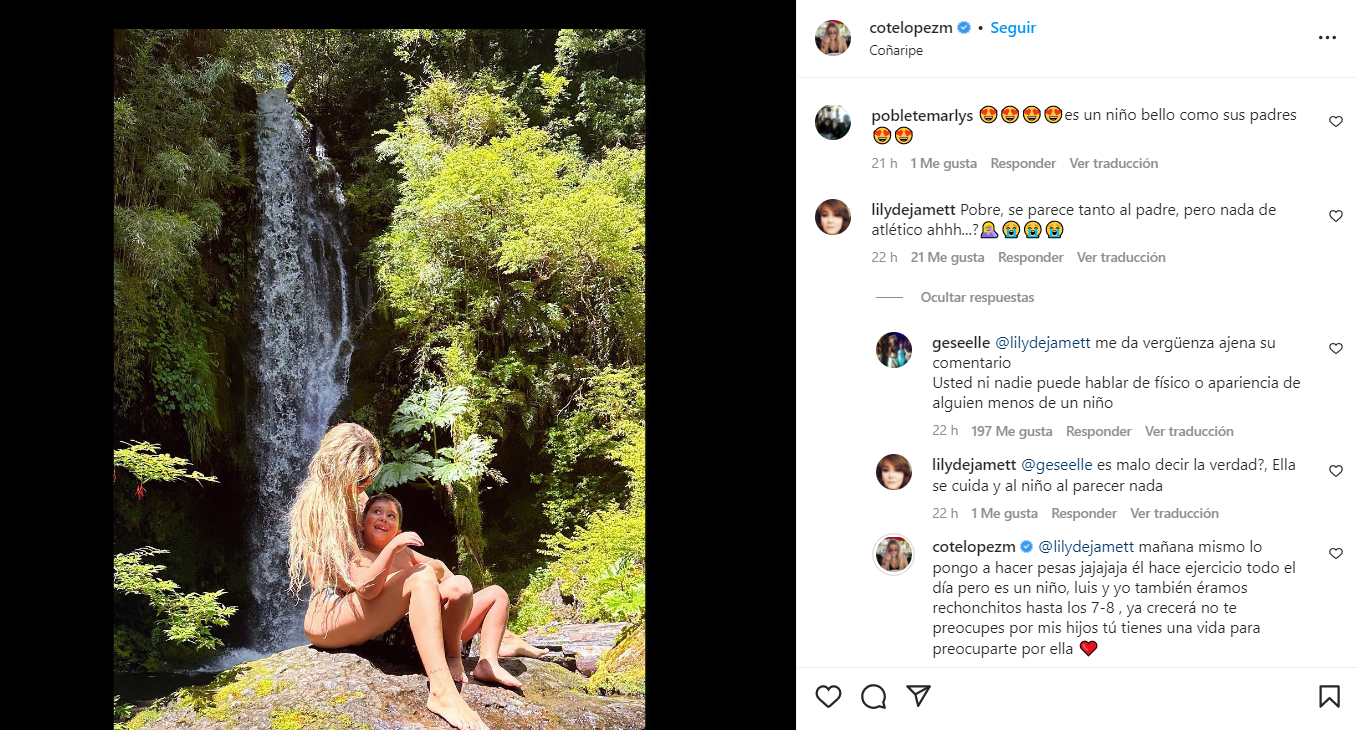View translation of geseelle's reply
The width and height of the screenshot is (1357, 730).
click(x=1189, y=431)
